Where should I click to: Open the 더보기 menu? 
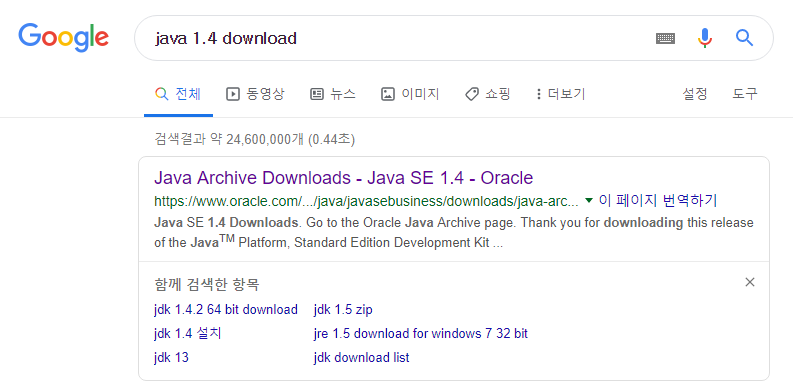coord(560,94)
